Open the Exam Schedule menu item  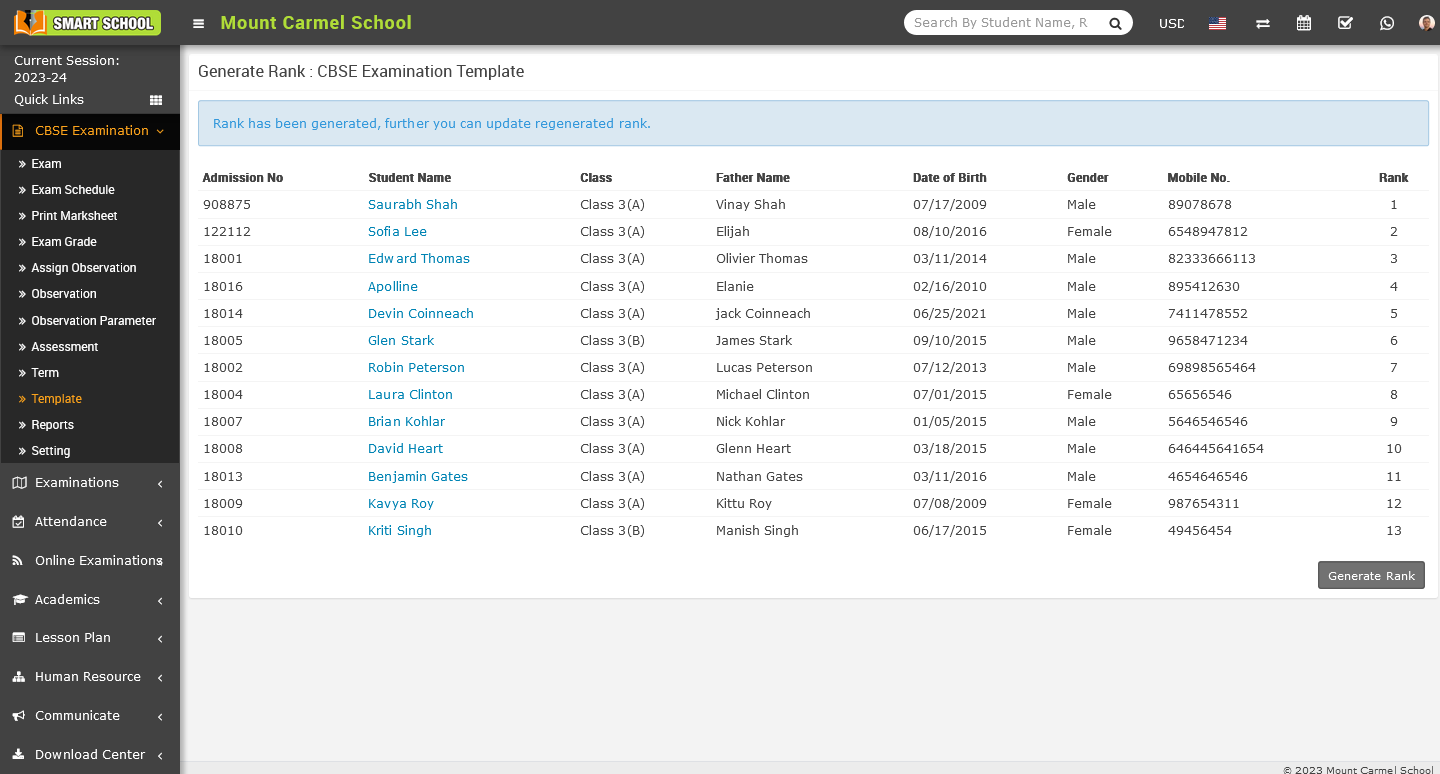click(73, 190)
